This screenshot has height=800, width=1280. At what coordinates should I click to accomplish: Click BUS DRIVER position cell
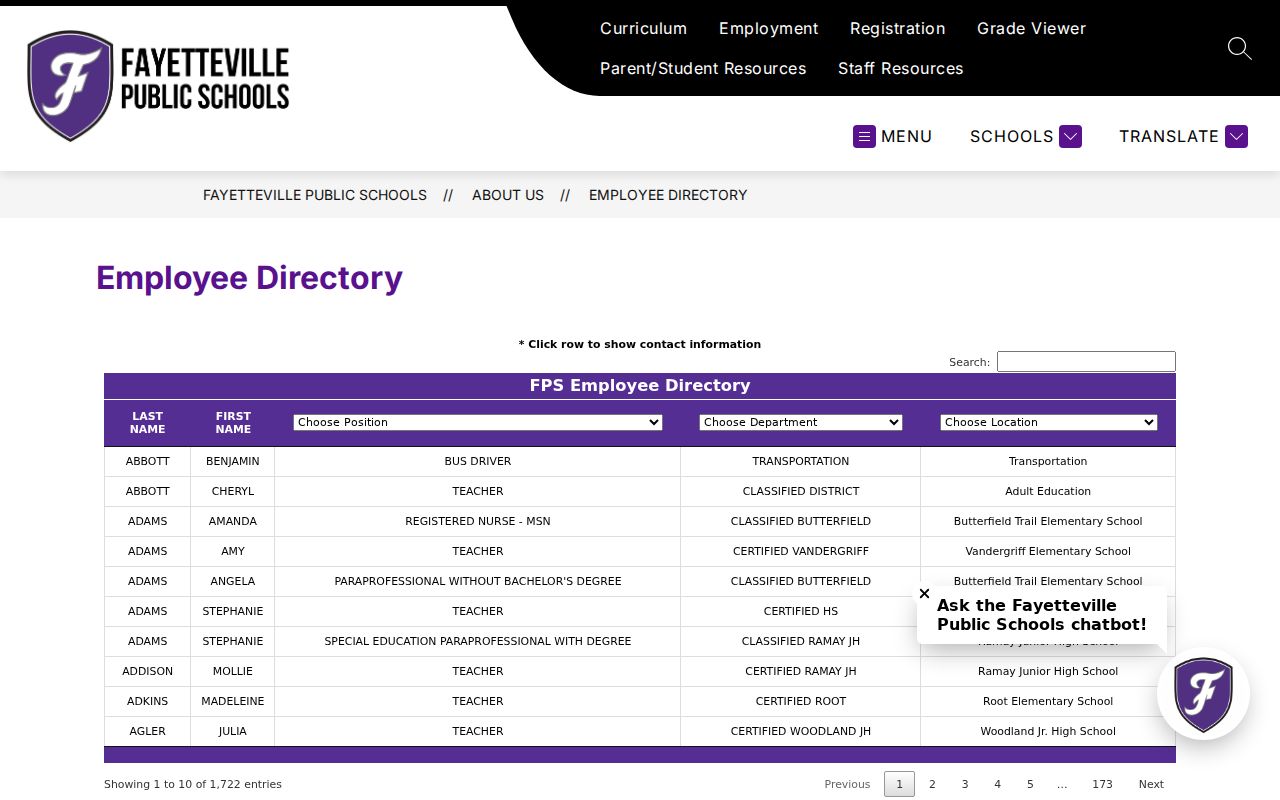click(x=478, y=461)
